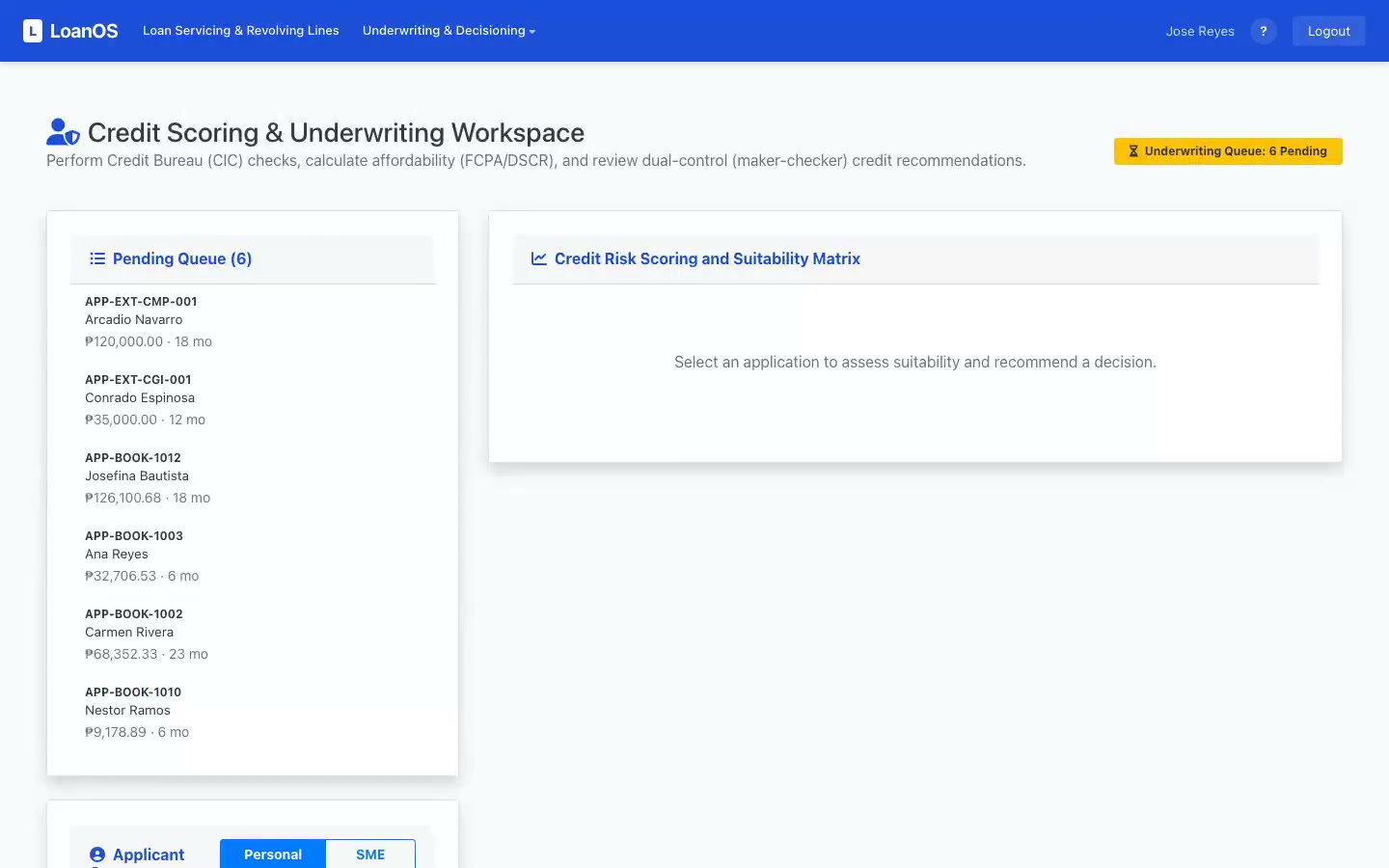Screen dimensions: 1389x868
Task: Click the ₱68,352.33 · 23 mo amount
Action: click(x=147, y=654)
